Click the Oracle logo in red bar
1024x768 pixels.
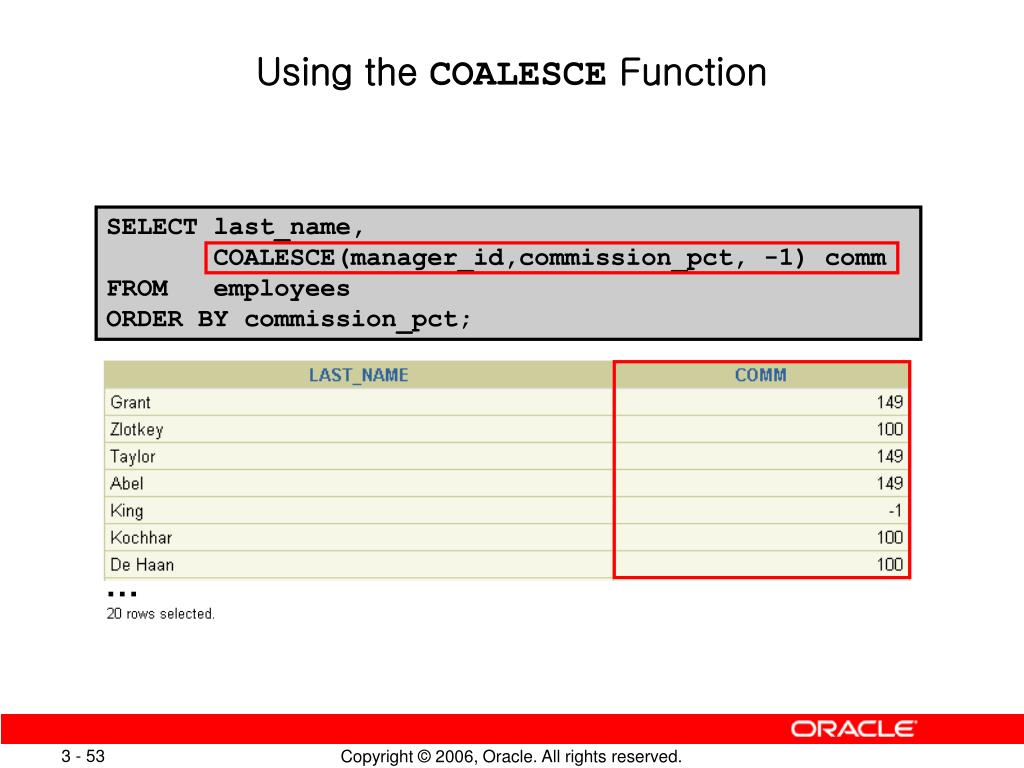point(854,729)
